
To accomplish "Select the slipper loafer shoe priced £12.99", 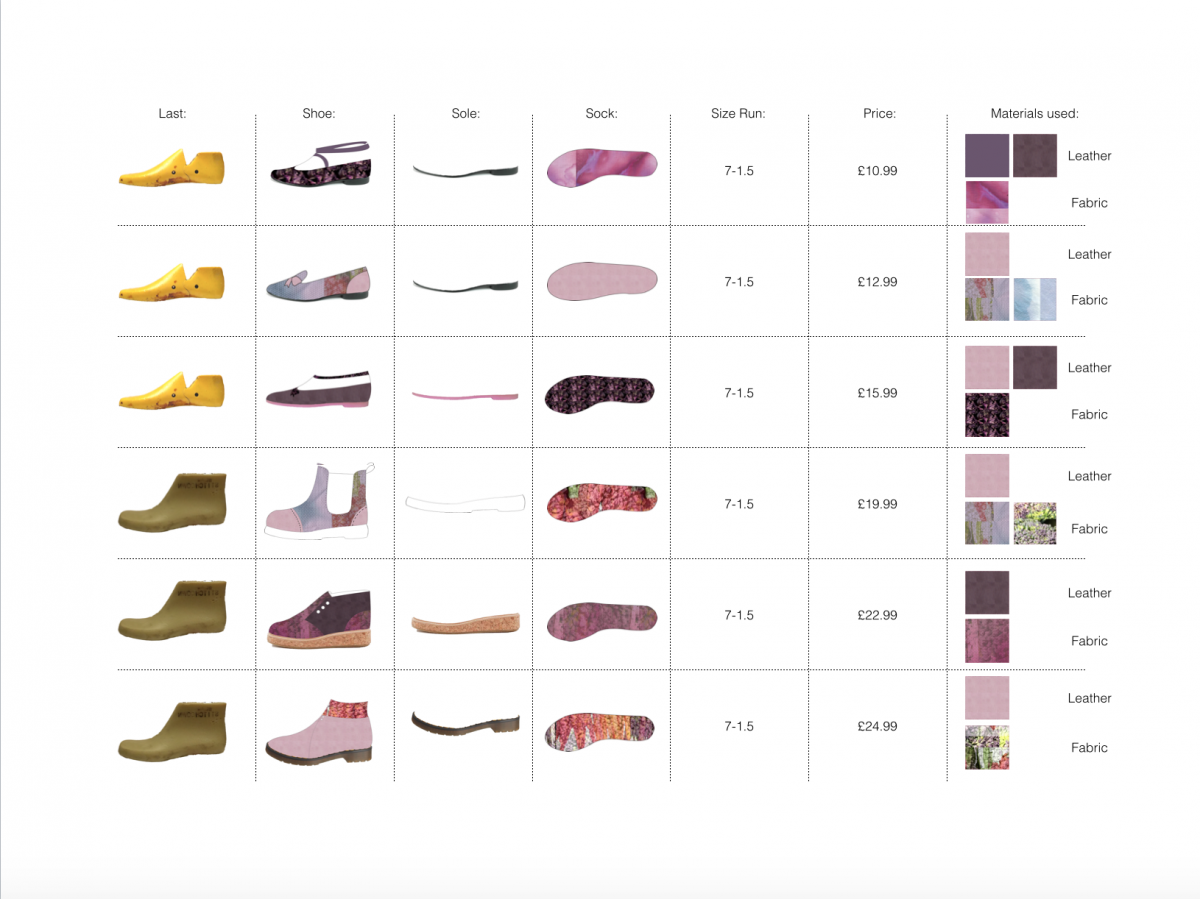I will pyautogui.click(x=318, y=282).
